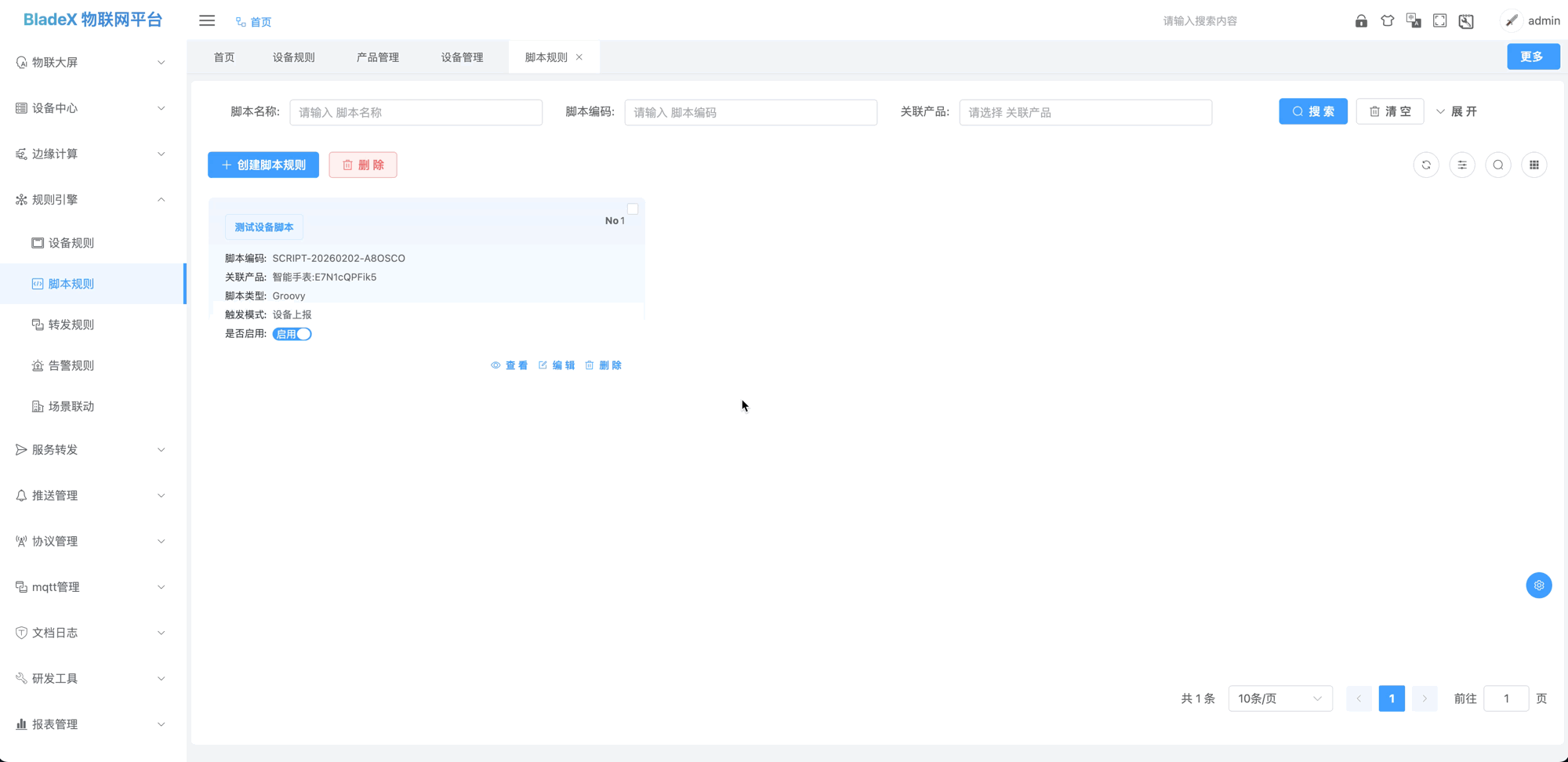Open column settings with the filter icon
This screenshot has width=1568, height=762.
pyautogui.click(x=1462, y=165)
